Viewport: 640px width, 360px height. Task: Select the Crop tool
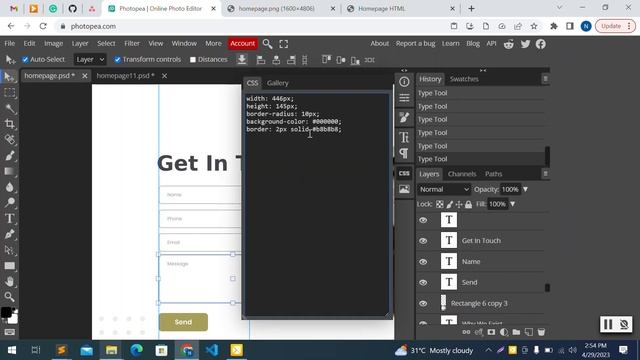pyautogui.click(x=9, y=124)
